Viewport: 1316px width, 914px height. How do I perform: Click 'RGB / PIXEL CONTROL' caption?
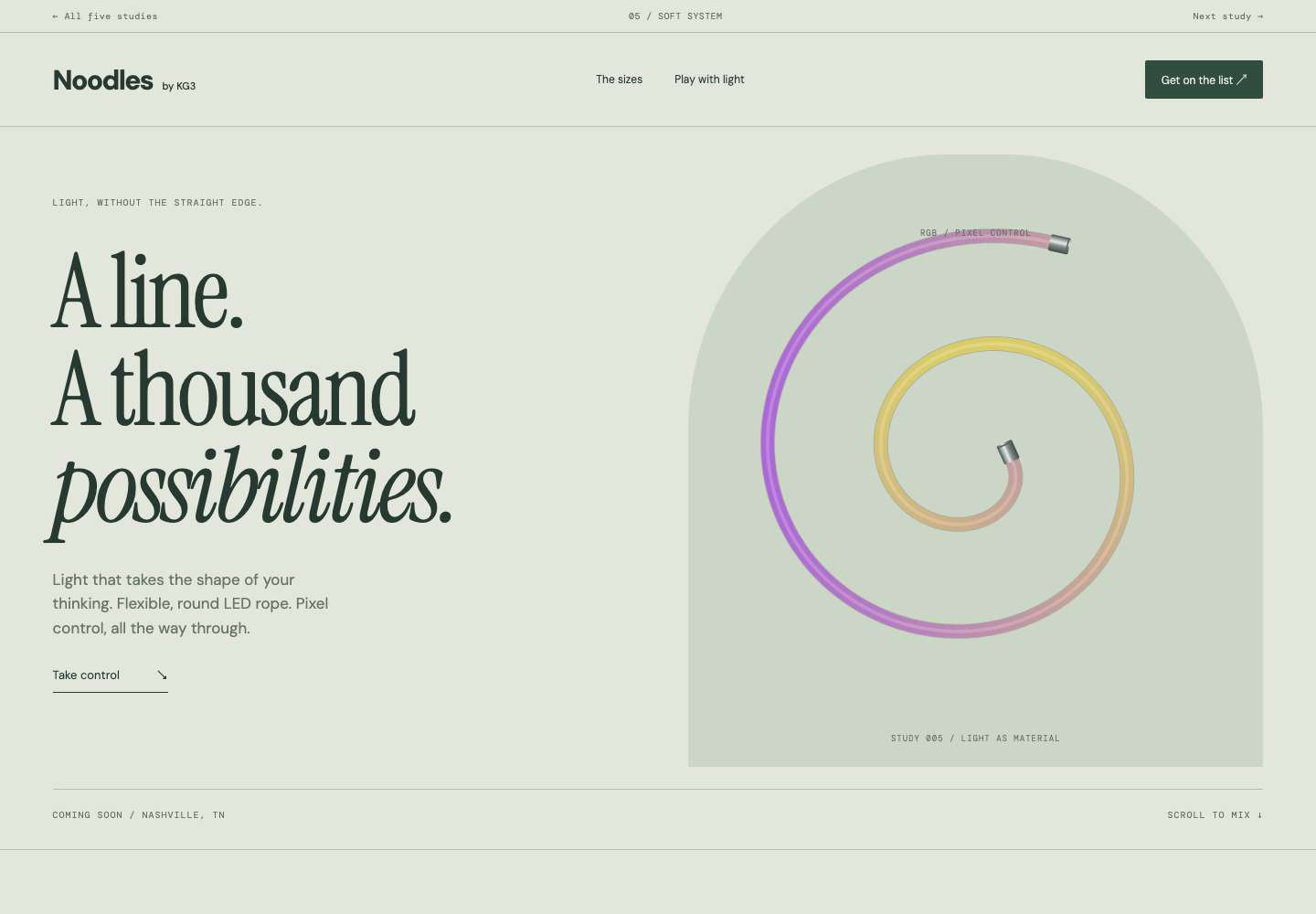tap(975, 233)
